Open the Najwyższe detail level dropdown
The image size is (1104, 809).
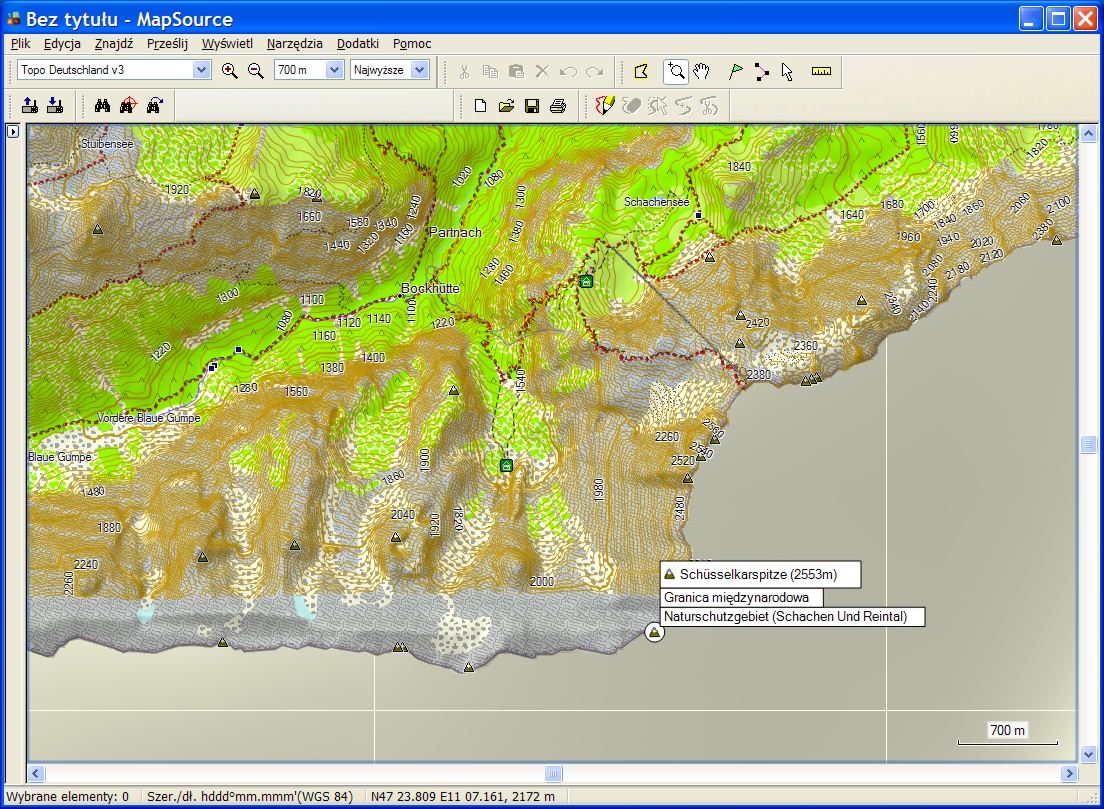click(x=419, y=70)
